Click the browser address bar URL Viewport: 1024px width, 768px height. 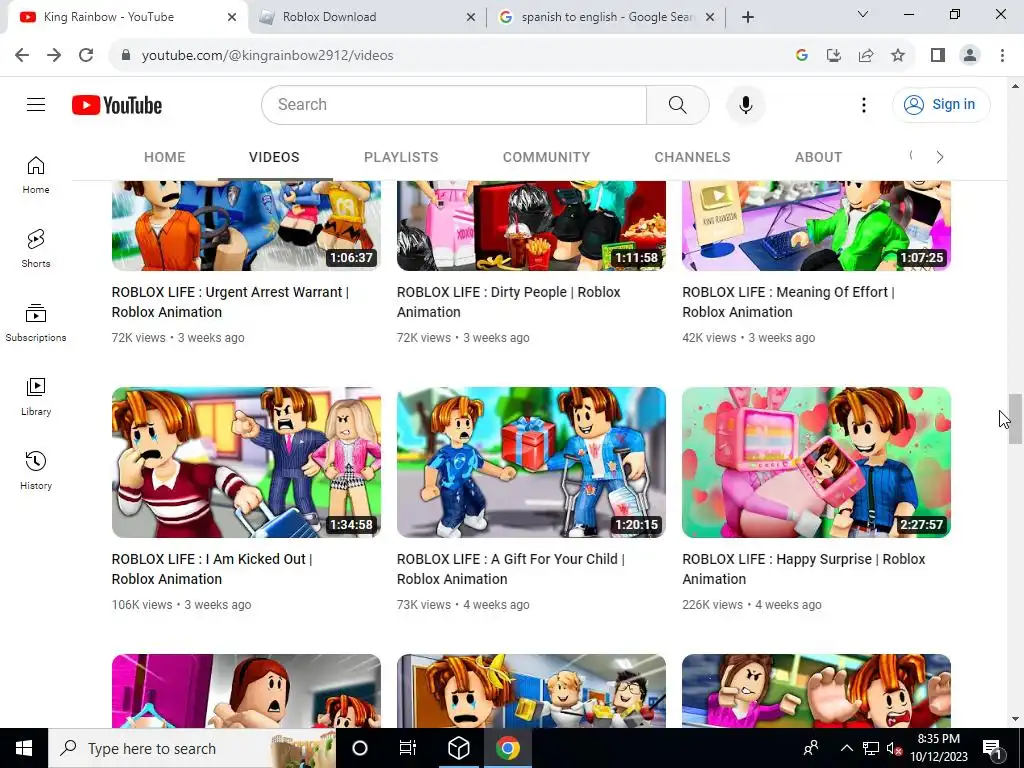coord(268,56)
